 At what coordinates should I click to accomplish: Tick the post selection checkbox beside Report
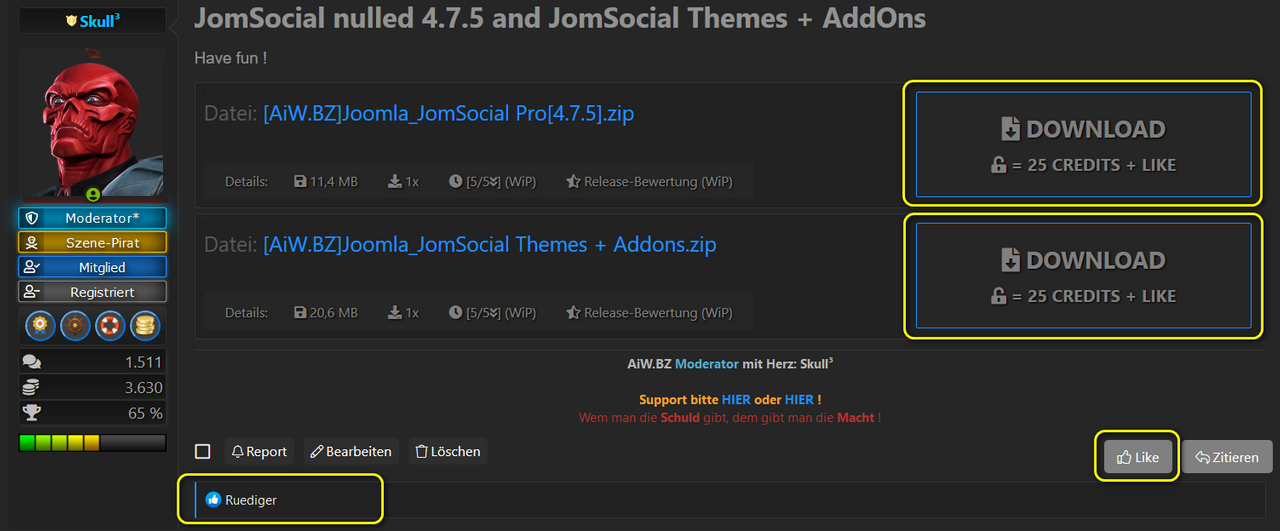click(x=203, y=452)
